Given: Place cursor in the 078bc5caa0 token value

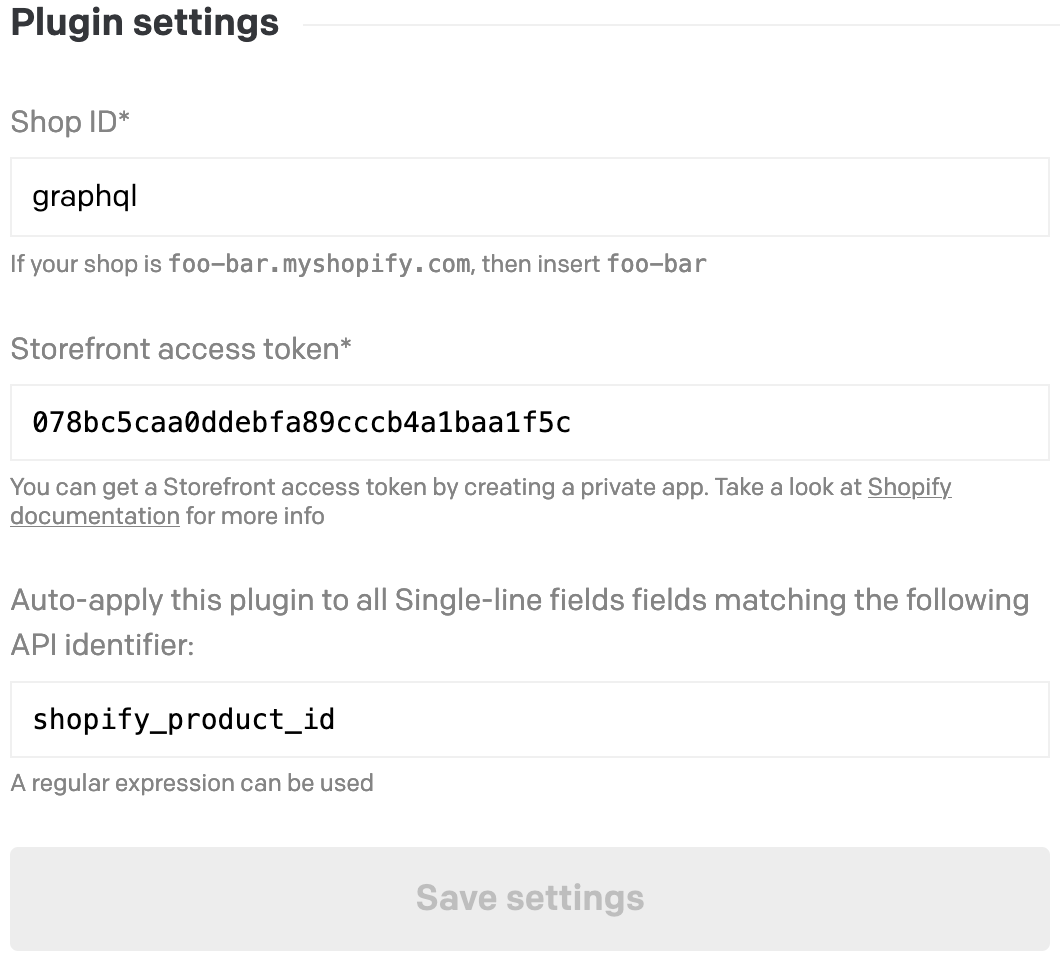Looking at the screenshot, I should coord(300,423).
